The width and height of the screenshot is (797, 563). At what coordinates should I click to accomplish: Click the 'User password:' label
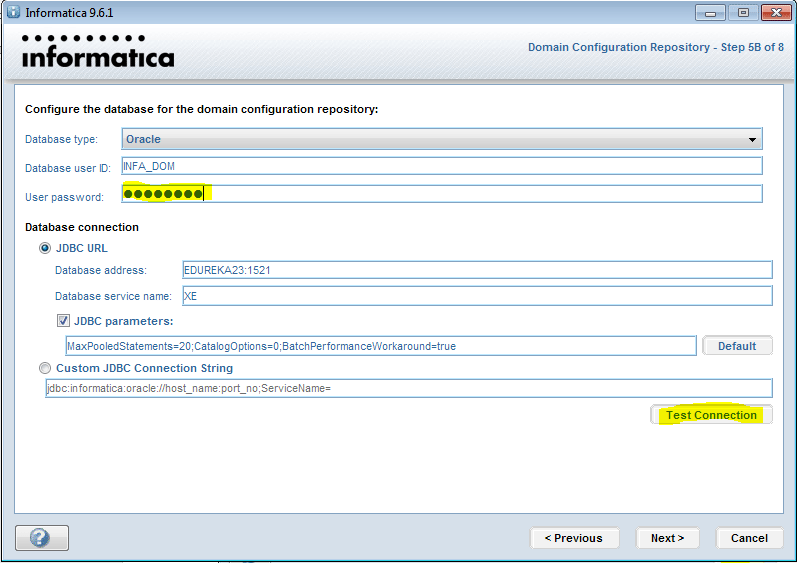(x=64, y=197)
